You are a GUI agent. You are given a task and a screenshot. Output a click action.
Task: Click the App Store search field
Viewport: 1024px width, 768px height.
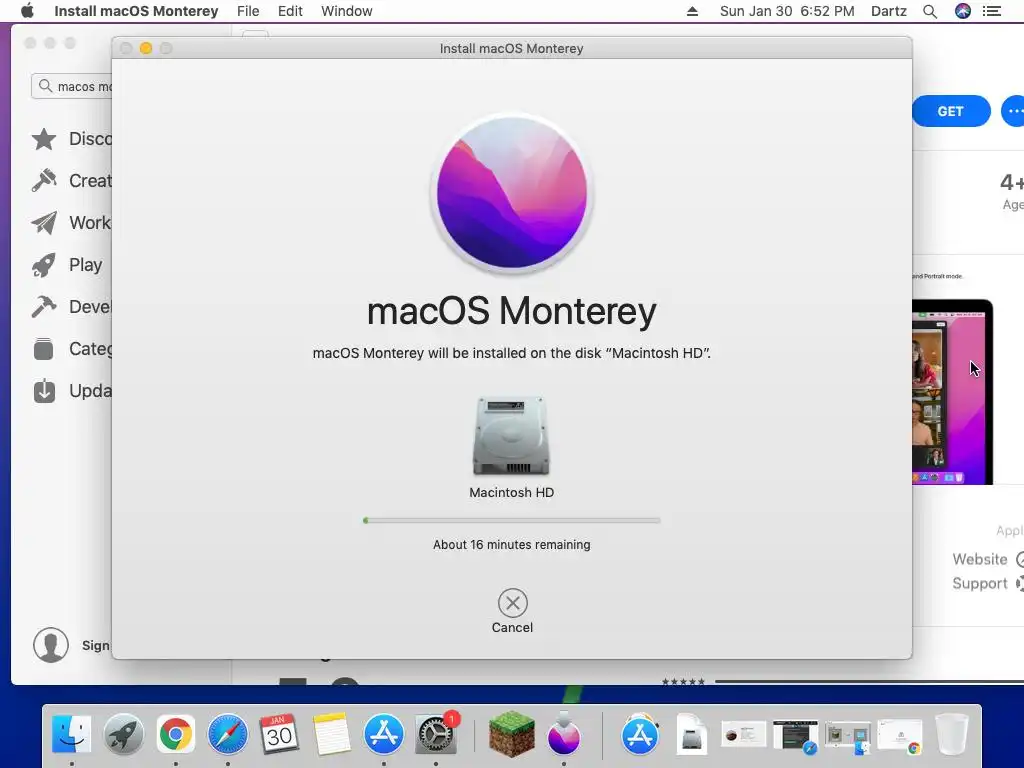click(72, 86)
